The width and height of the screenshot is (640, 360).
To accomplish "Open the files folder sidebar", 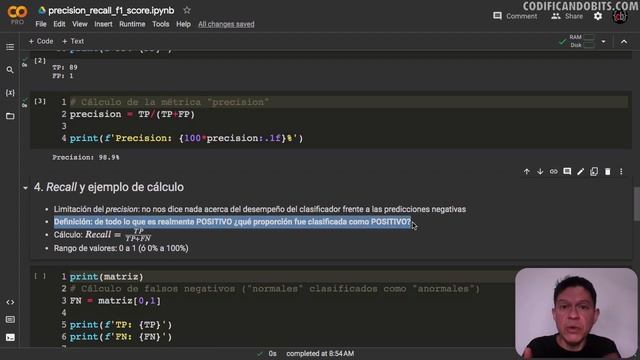I will [10, 116].
